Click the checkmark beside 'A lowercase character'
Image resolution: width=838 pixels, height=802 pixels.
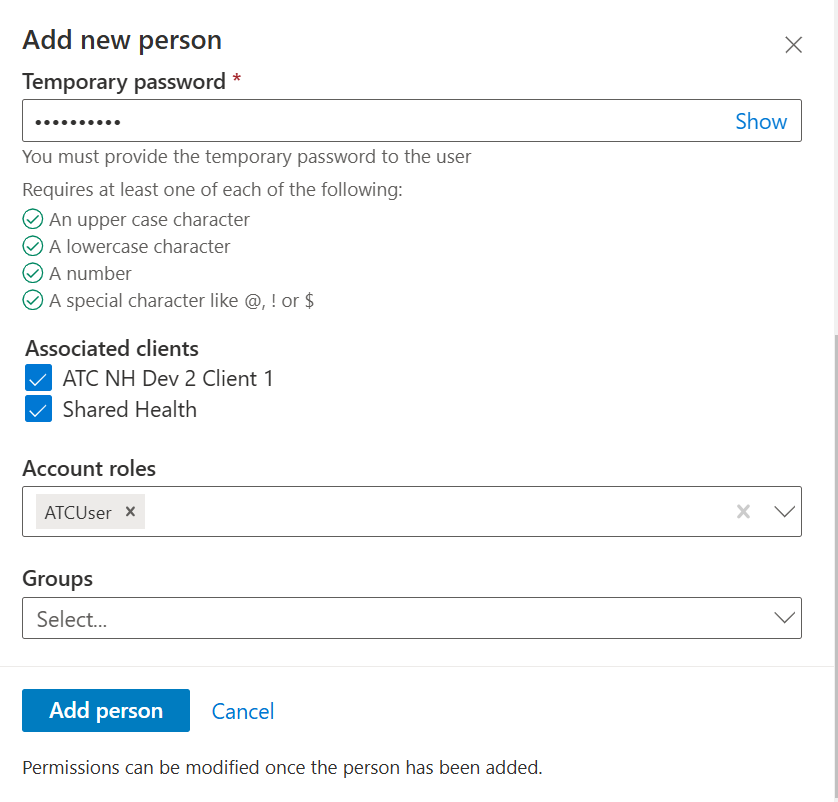click(x=31, y=246)
